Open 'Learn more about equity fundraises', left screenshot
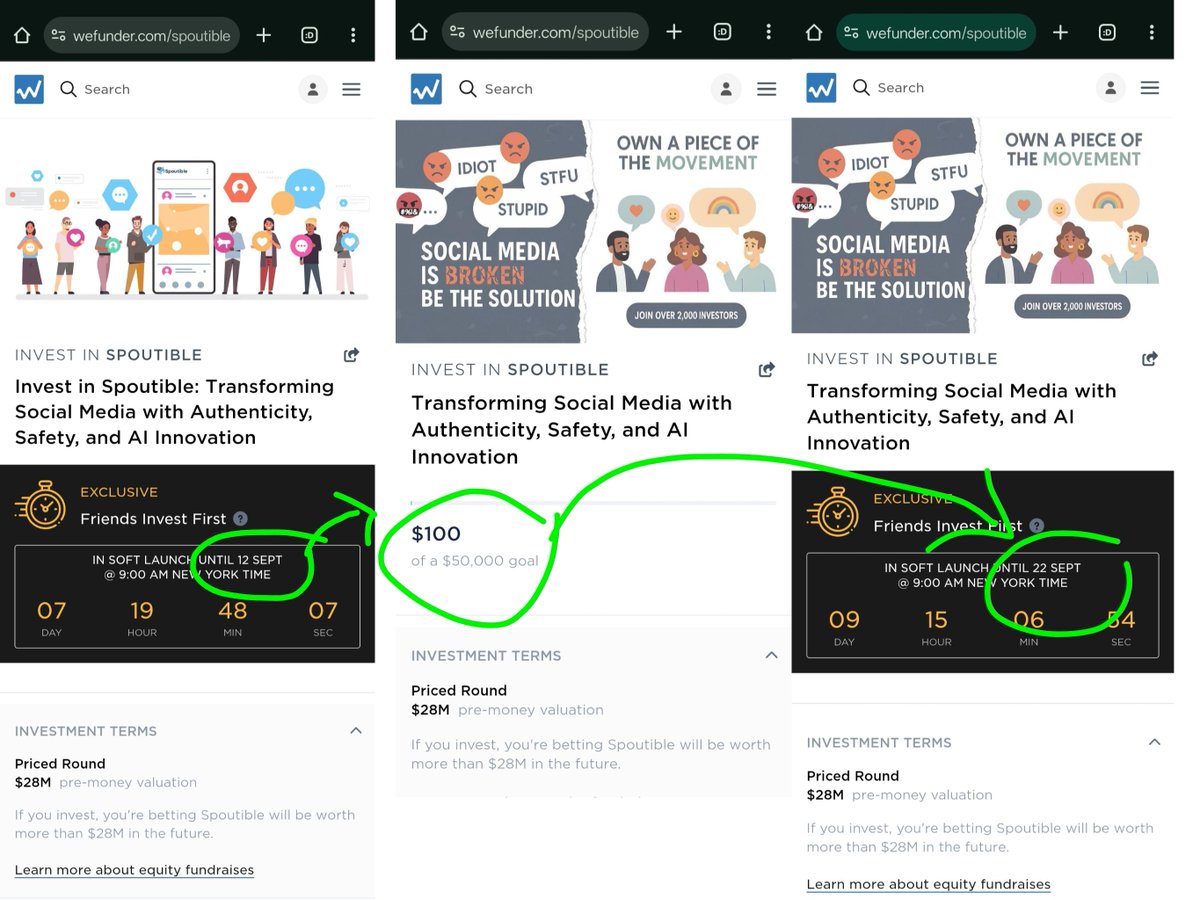The width and height of the screenshot is (1200, 900). pyautogui.click(x=134, y=870)
